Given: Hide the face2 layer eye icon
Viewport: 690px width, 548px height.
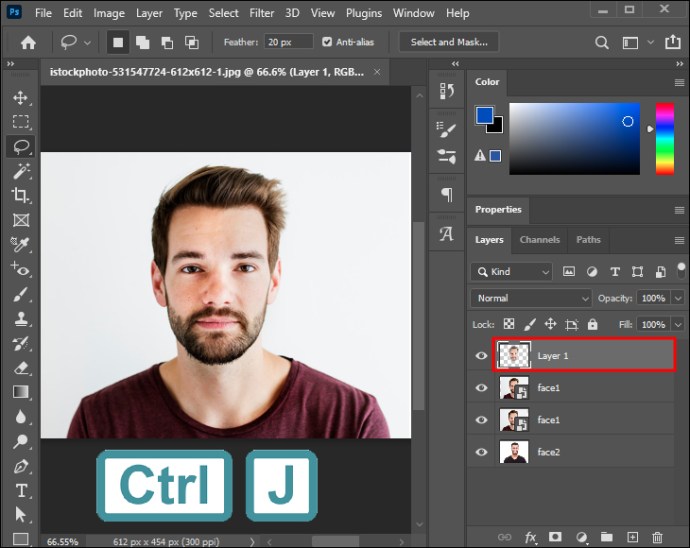Looking at the screenshot, I should point(481,452).
